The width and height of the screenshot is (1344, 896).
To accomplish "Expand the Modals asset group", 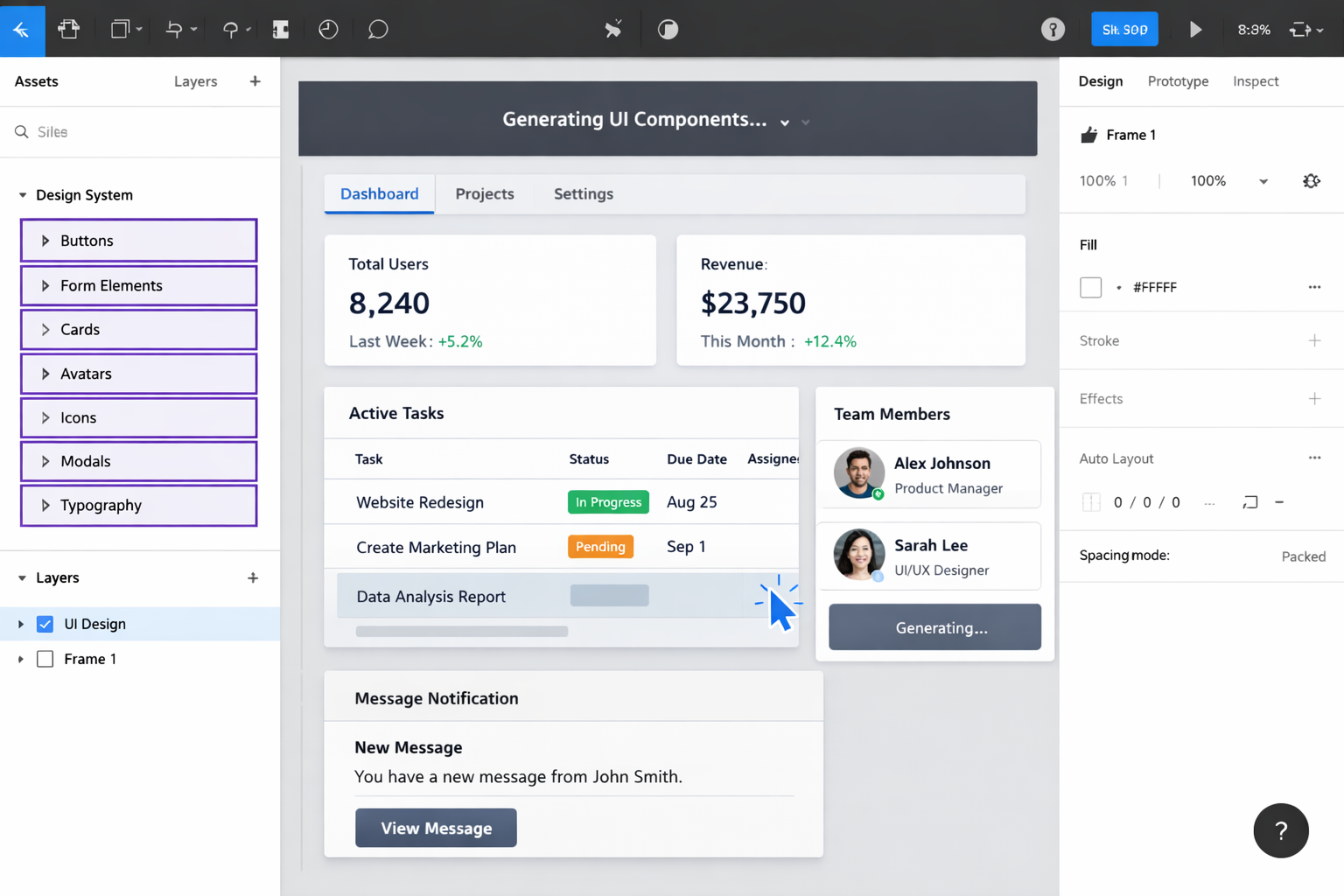I will tap(45, 461).
